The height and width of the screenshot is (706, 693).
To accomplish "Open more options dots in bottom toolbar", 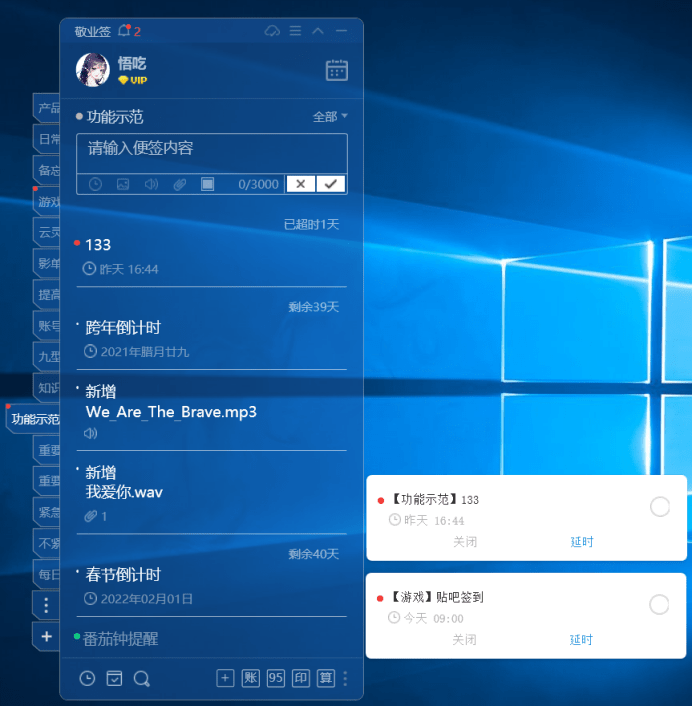I will click(345, 679).
